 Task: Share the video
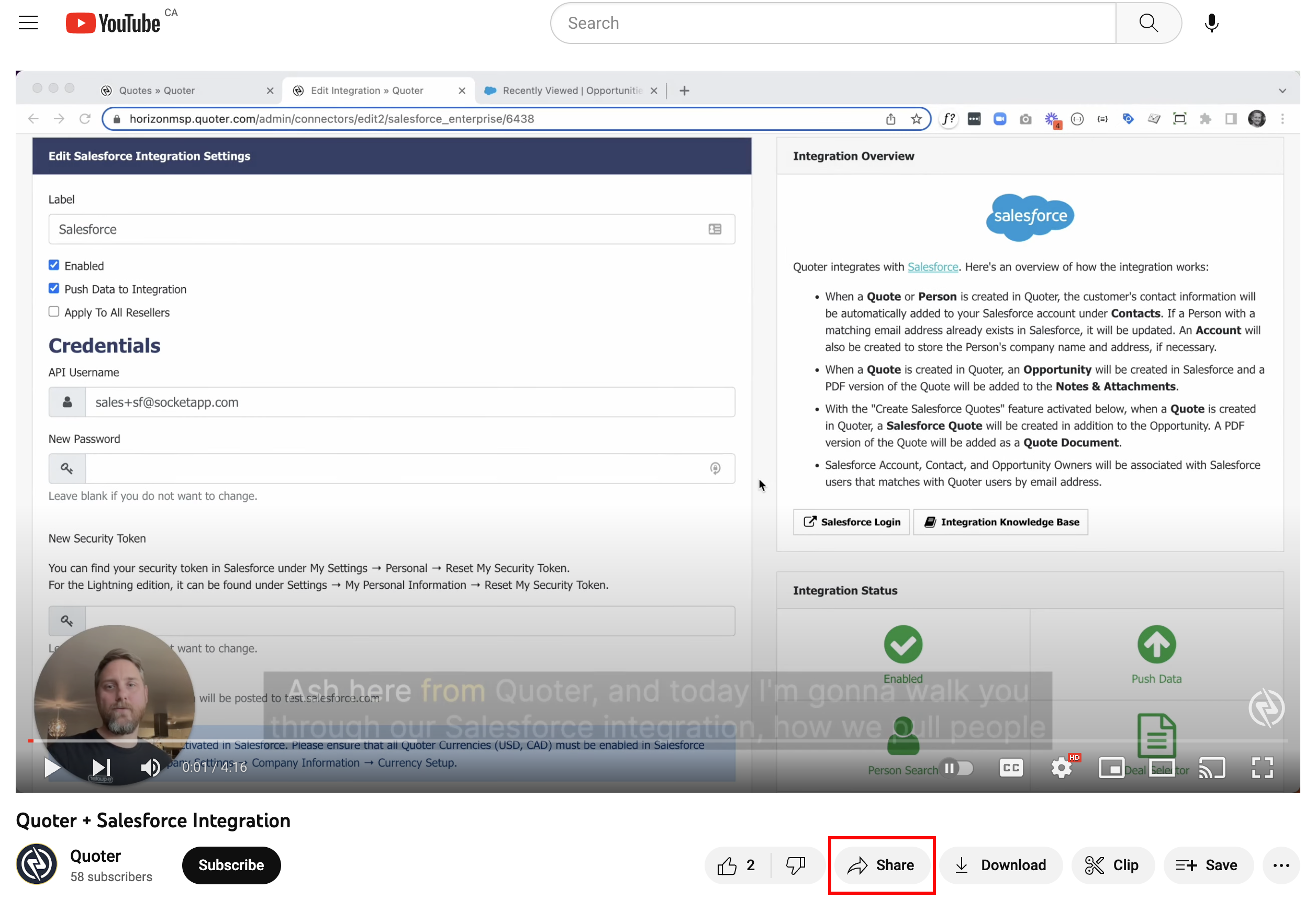click(x=881, y=865)
